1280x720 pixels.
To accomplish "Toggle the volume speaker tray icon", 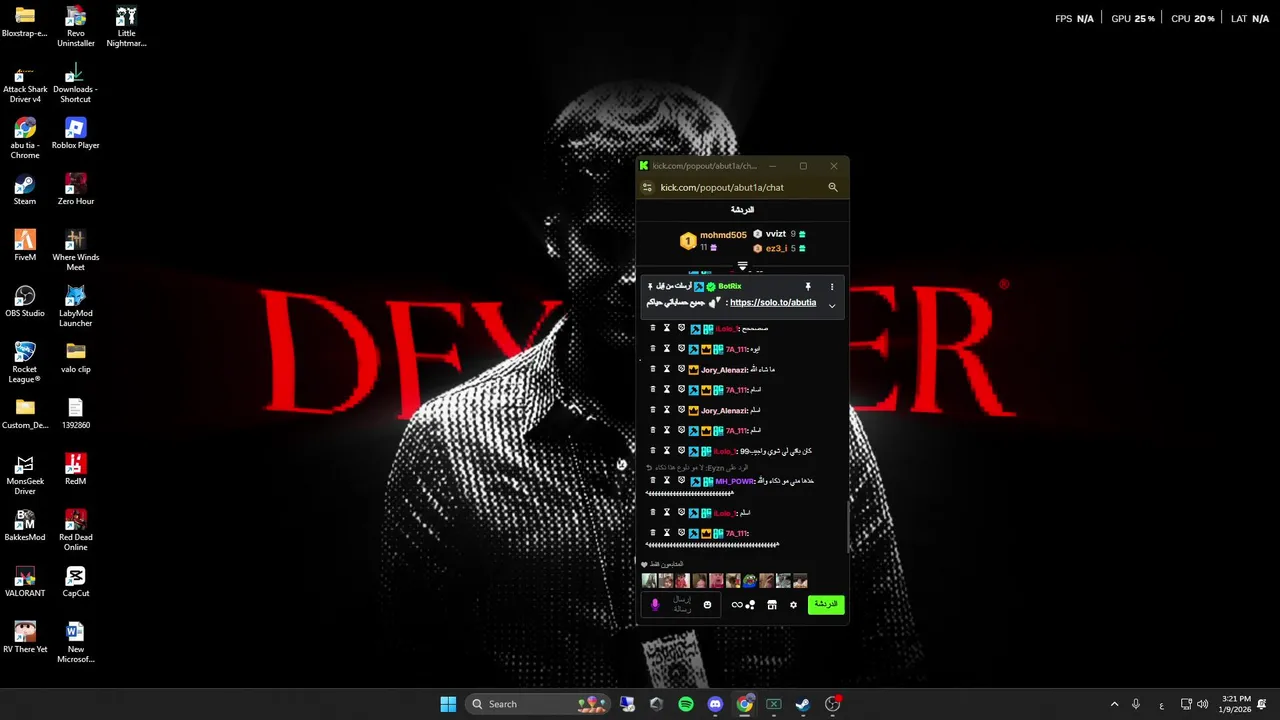I will coord(1202,704).
